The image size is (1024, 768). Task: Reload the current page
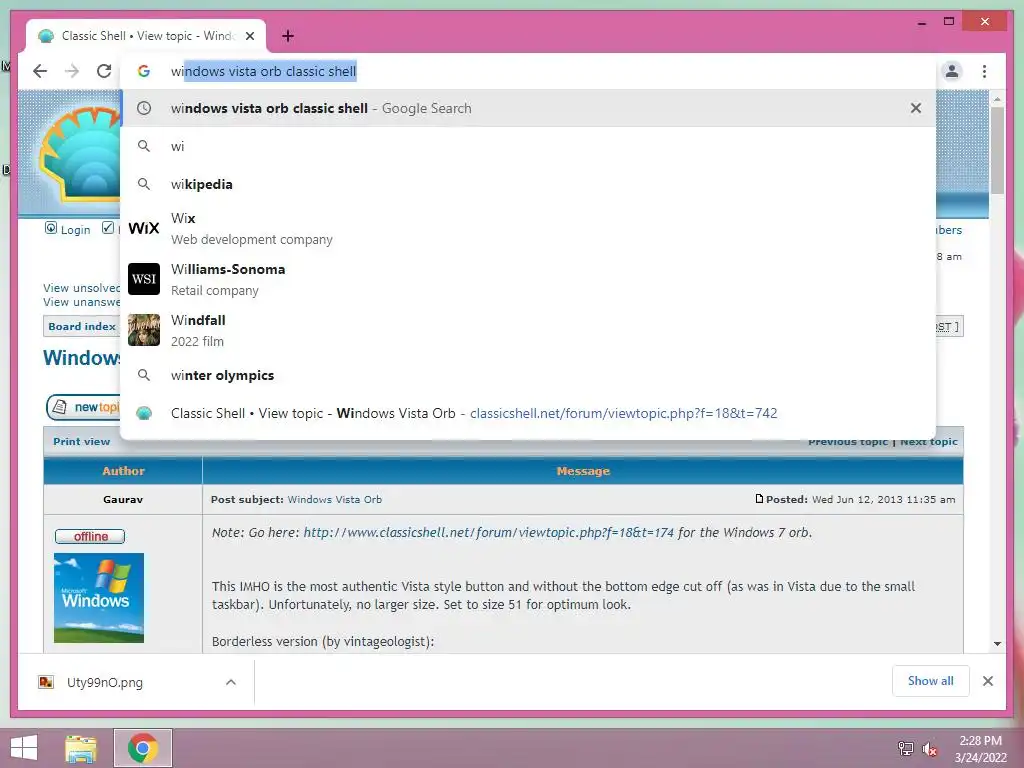pos(104,71)
